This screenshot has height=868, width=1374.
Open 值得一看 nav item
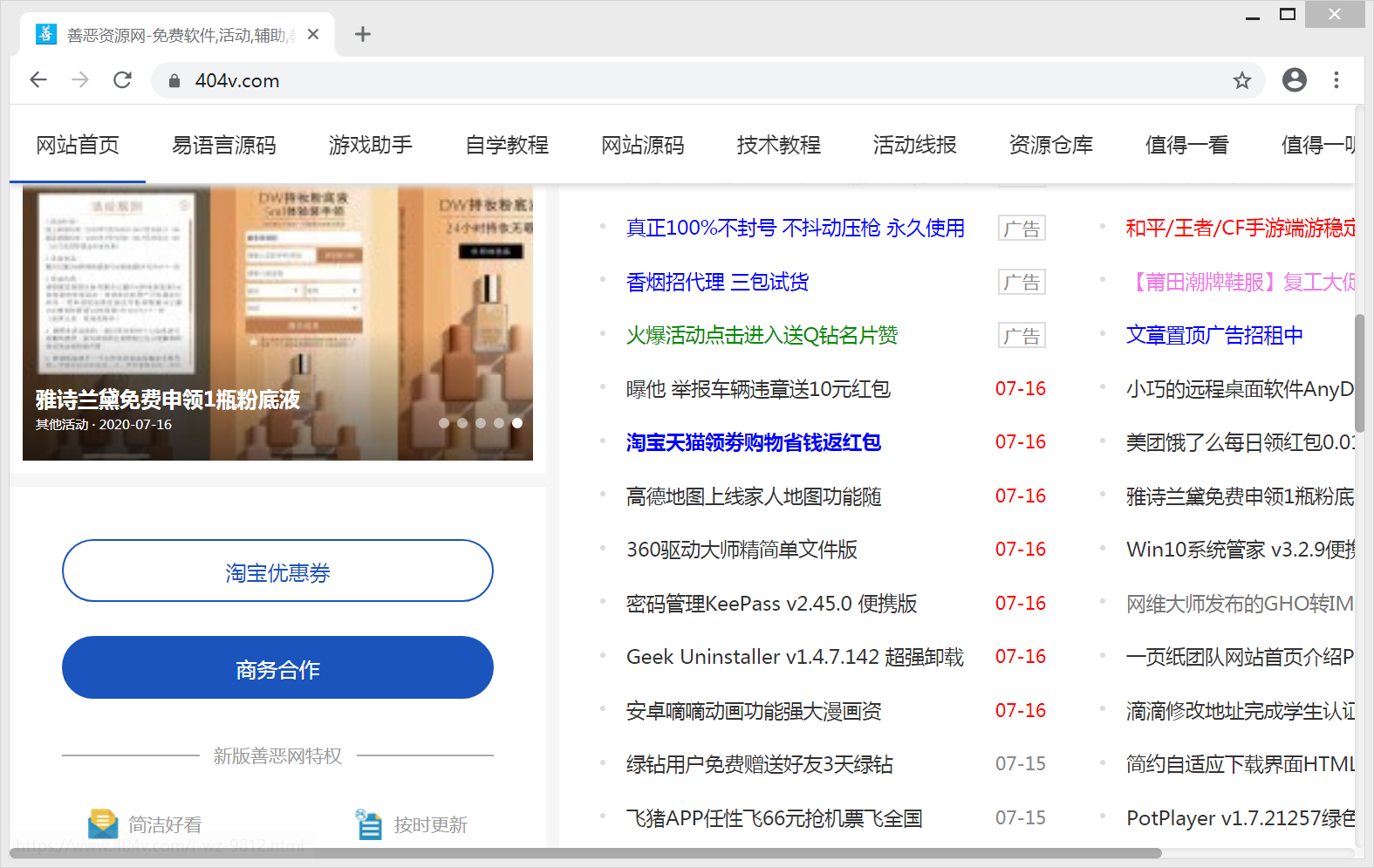[x=1187, y=145]
